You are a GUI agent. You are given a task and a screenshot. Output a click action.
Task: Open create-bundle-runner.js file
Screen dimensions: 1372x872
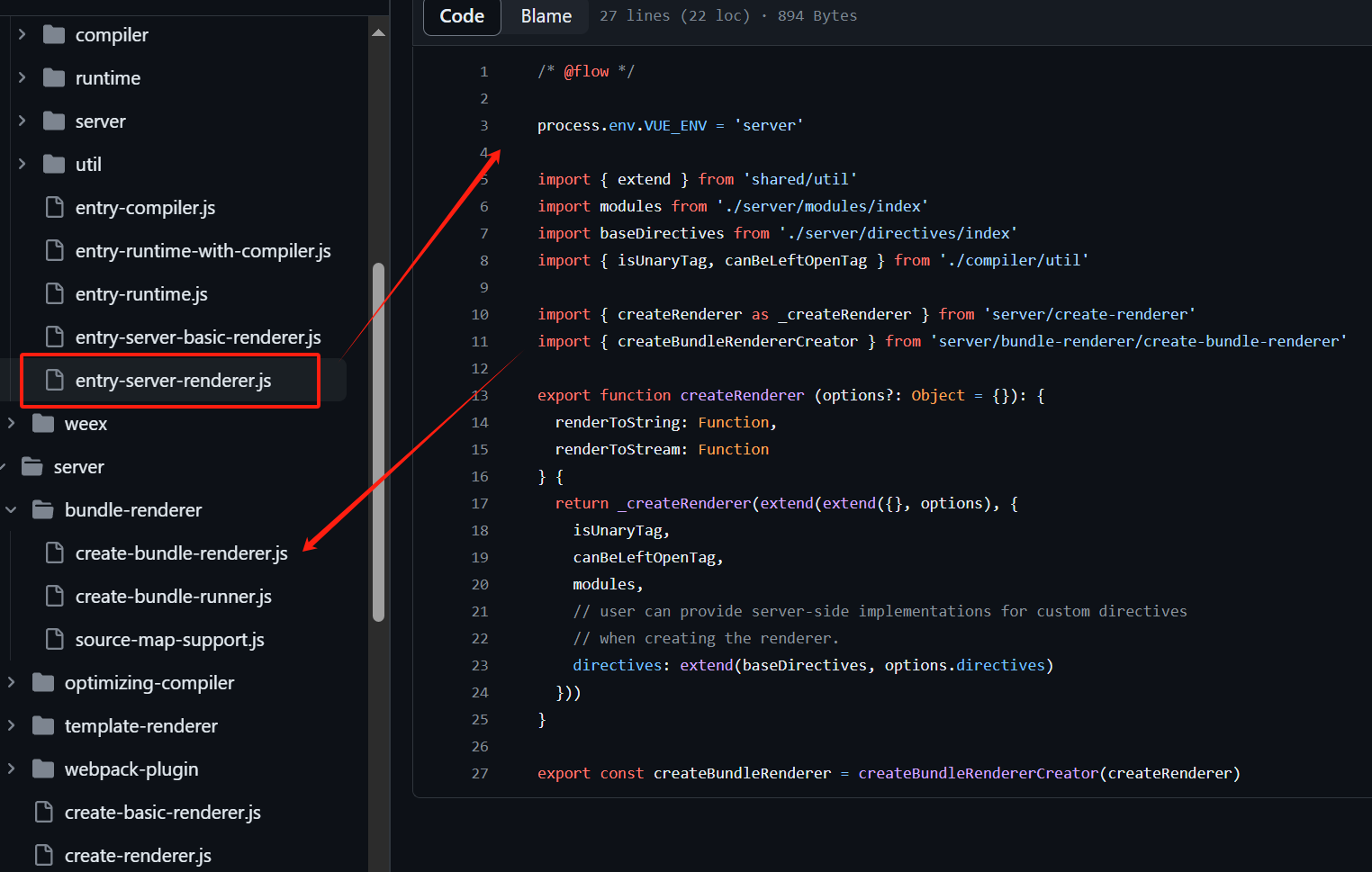[173, 597]
